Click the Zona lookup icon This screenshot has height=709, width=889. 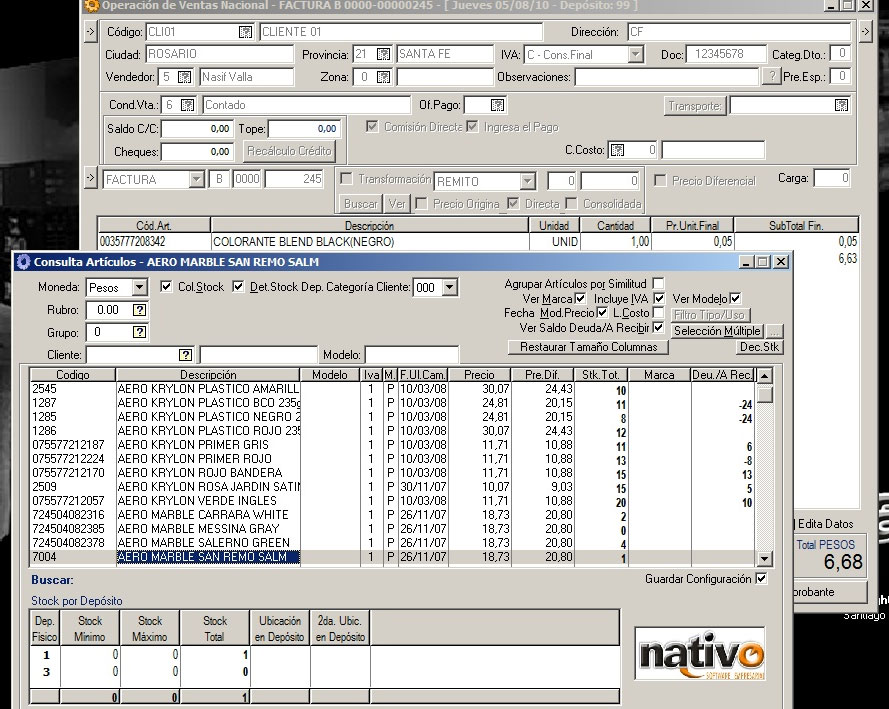[x=383, y=77]
